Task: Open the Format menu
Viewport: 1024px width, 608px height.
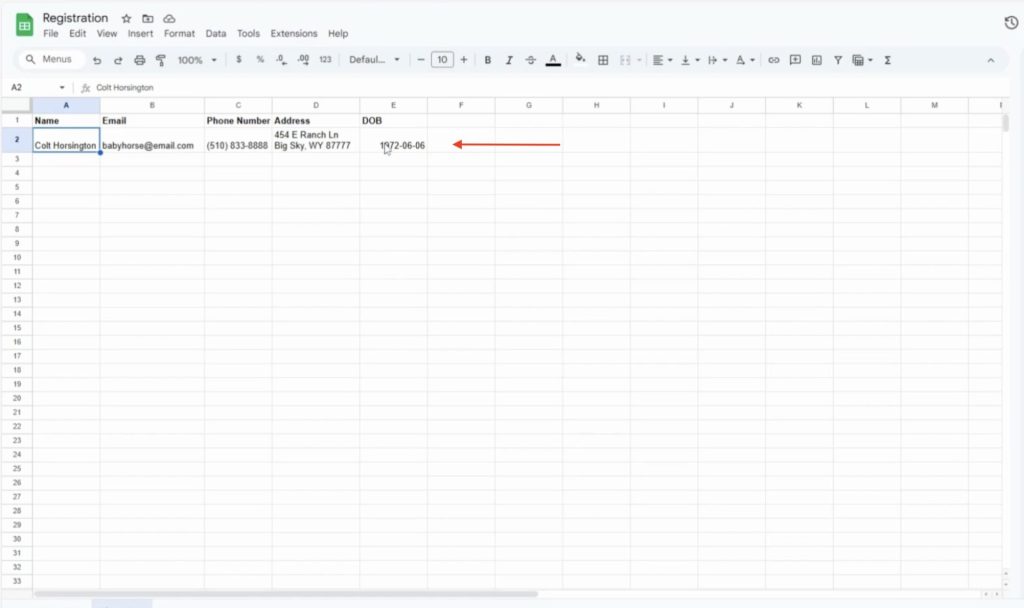Action: pos(179,33)
